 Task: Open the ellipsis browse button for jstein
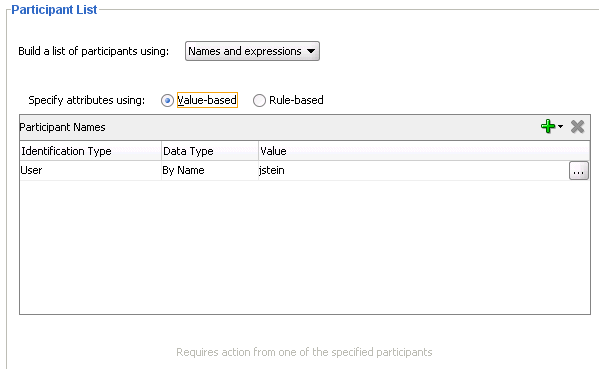[578, 170]
